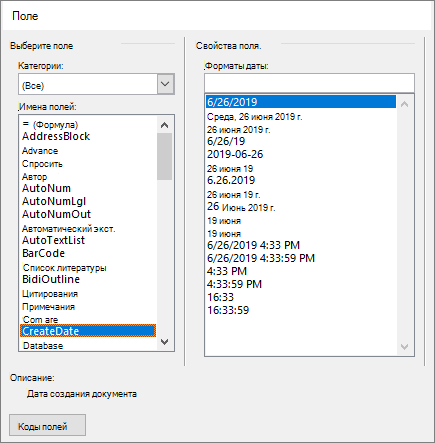The image size is (435, 443).
Task: Select AddressBlock in field names list
Action: click(56, 136)
